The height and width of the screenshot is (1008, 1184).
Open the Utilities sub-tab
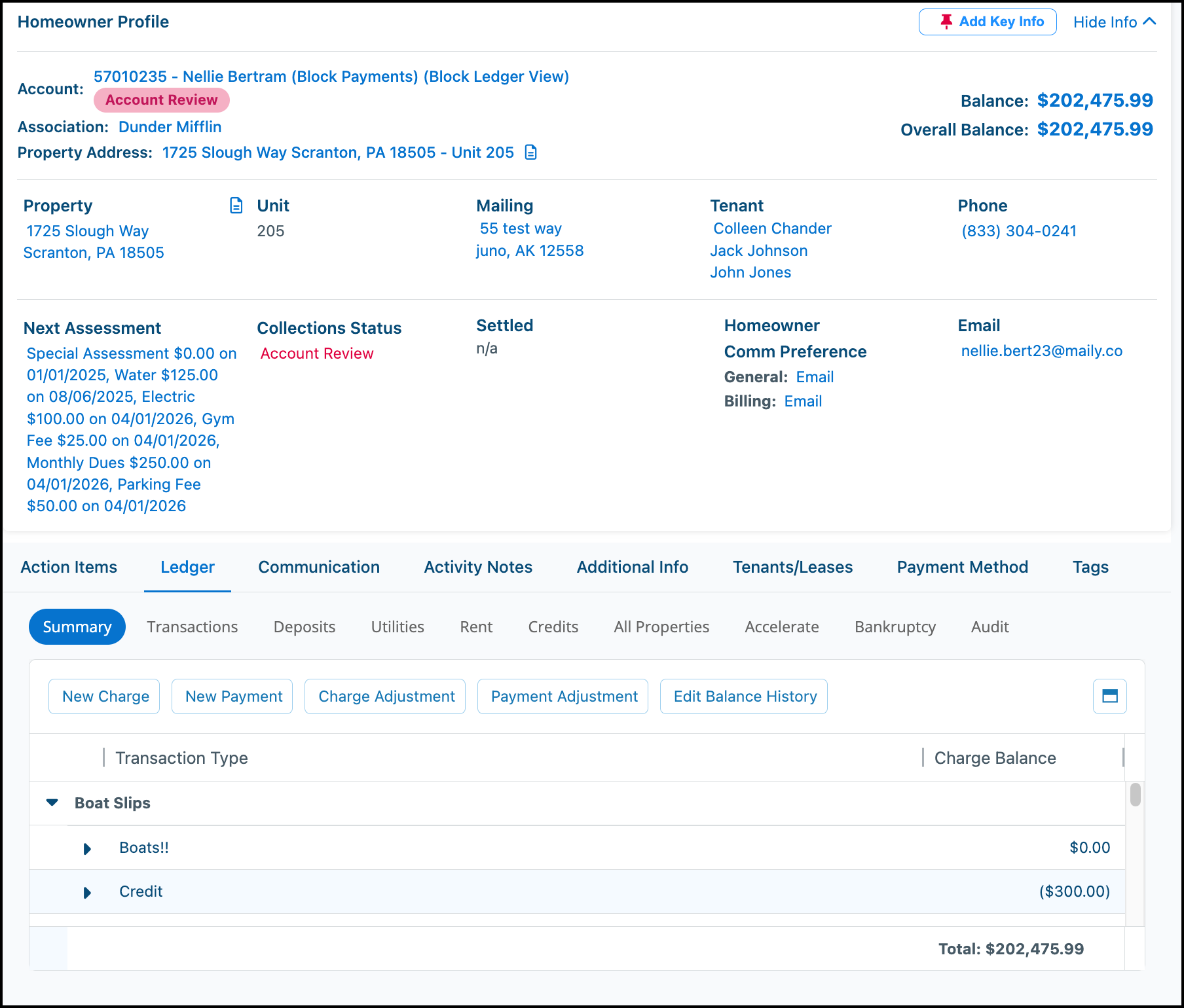click(x=398, y=627)
